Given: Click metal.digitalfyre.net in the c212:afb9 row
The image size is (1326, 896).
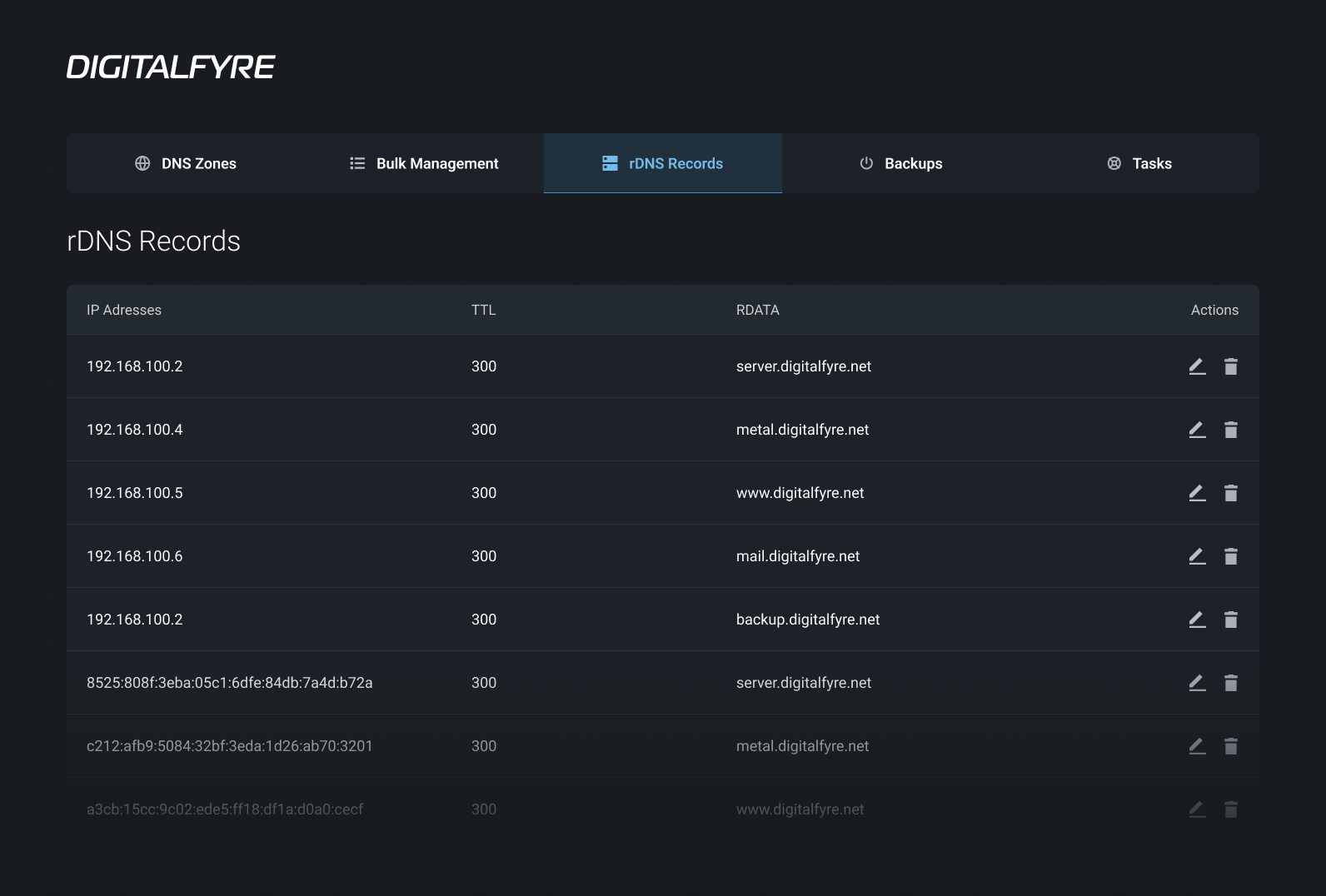Looking at the screenshot, I should pyautogui.click(x=803, y=746).
